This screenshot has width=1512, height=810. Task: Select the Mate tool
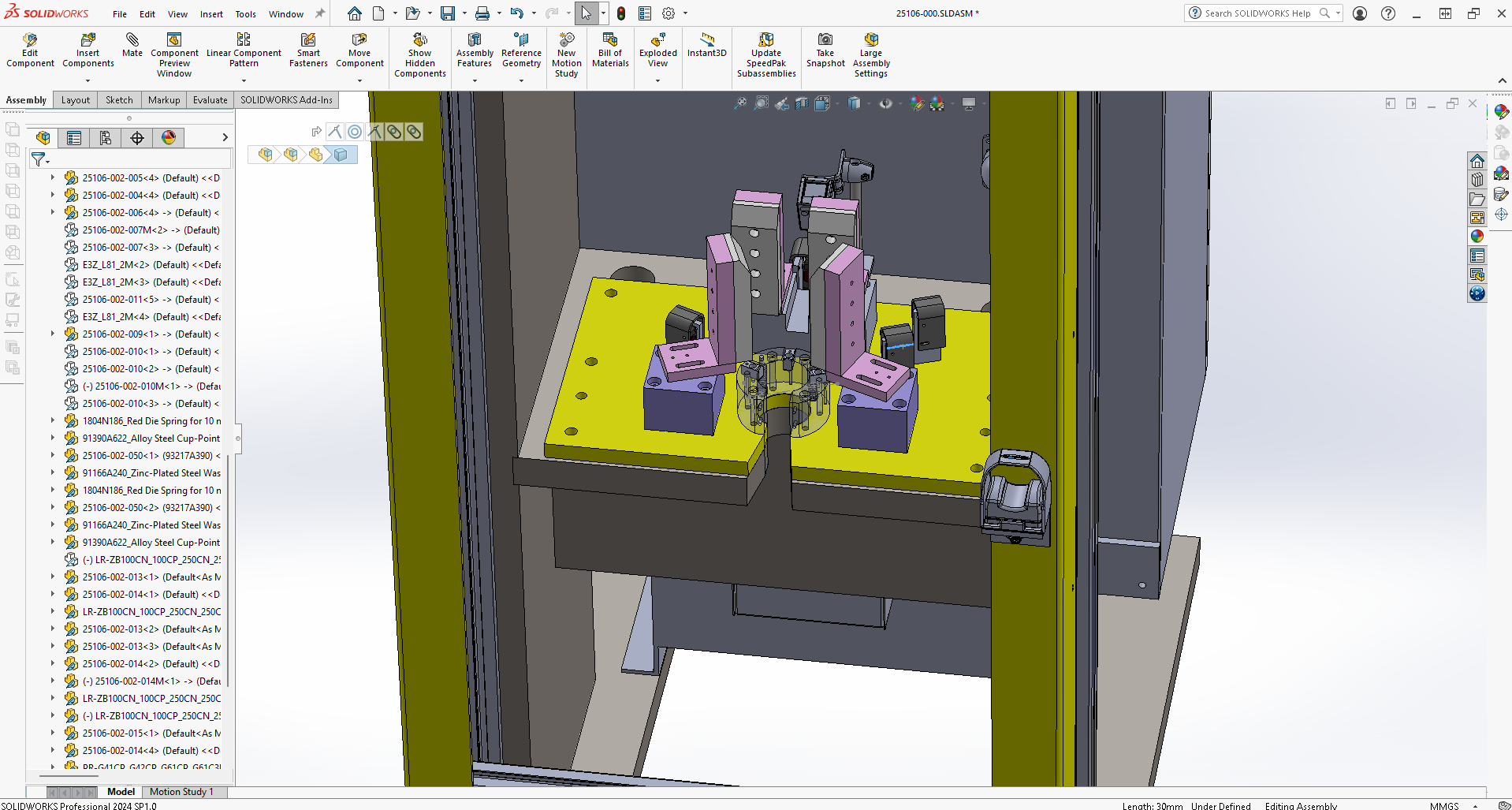132,46
